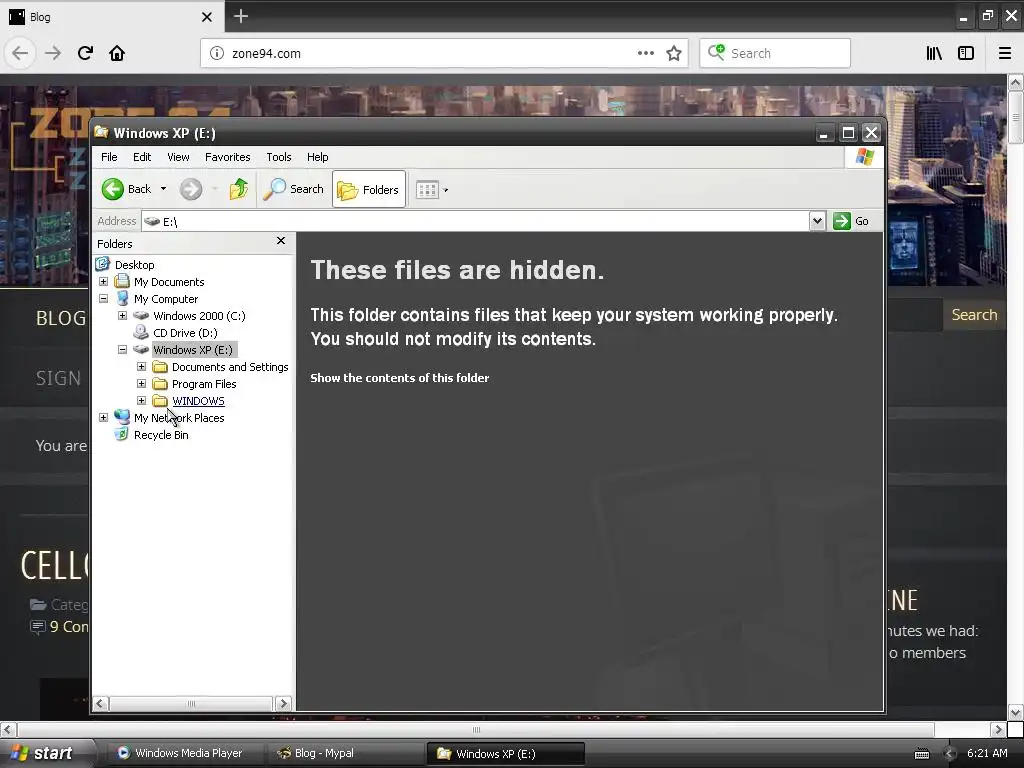This screenshot has height=768, width=1024.
Task: Click the Search button on the webpage
Action: coord(974,315)
